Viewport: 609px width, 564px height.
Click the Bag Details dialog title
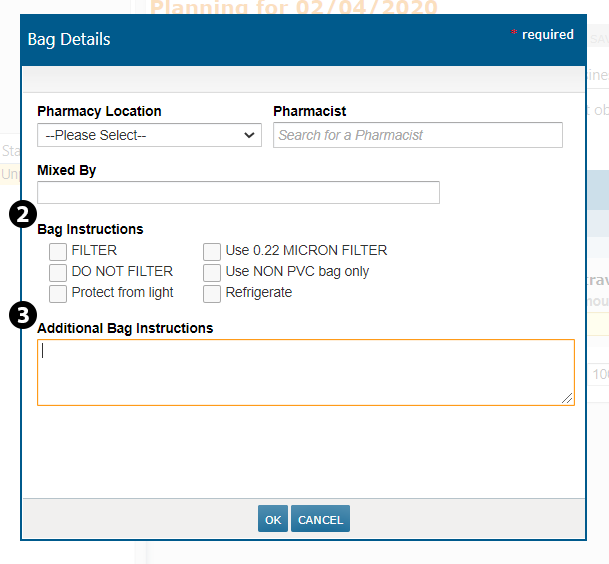[x=69, y=40]
